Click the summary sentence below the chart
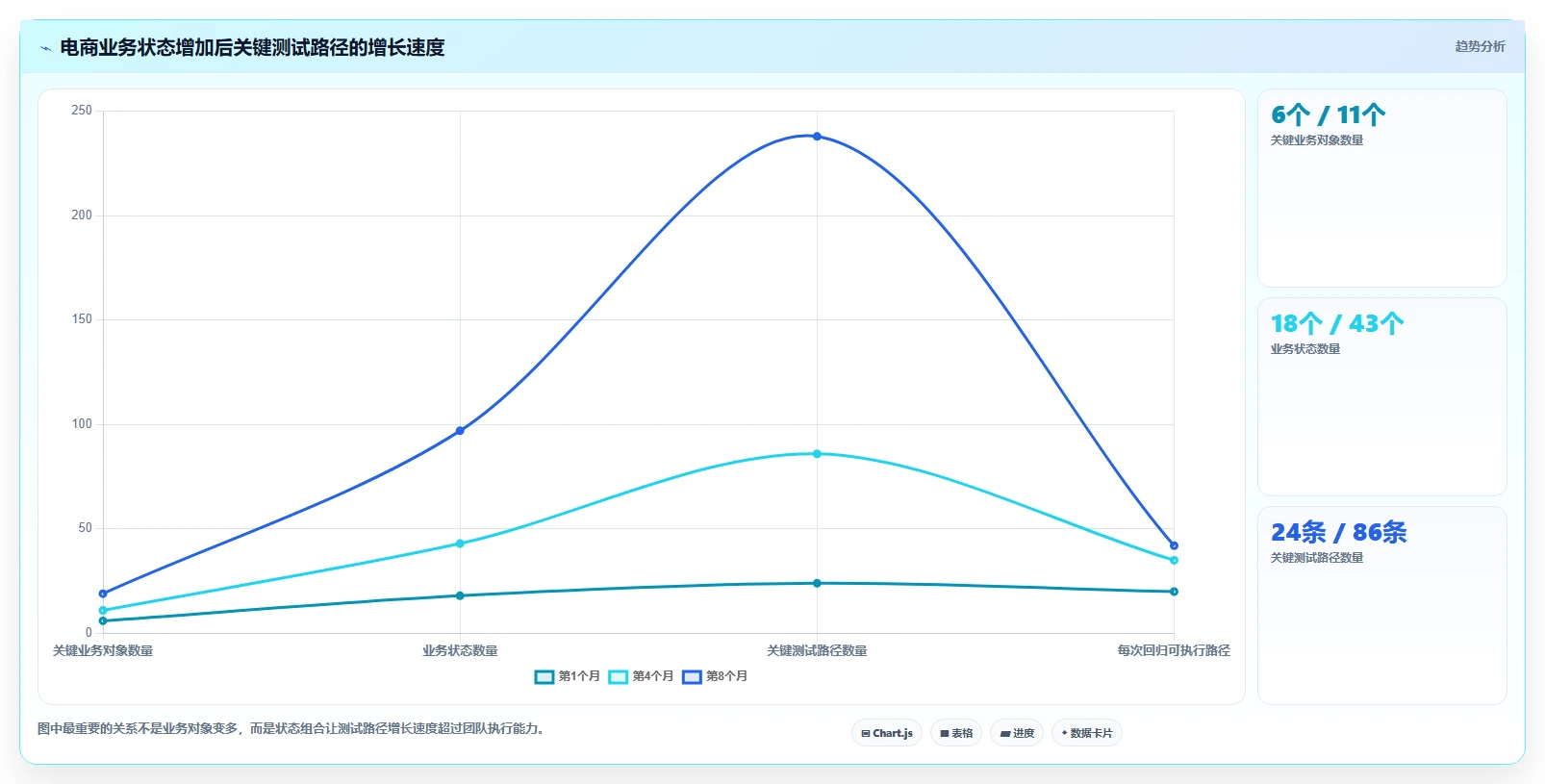The image size is (1545, 784). (293, 728)
